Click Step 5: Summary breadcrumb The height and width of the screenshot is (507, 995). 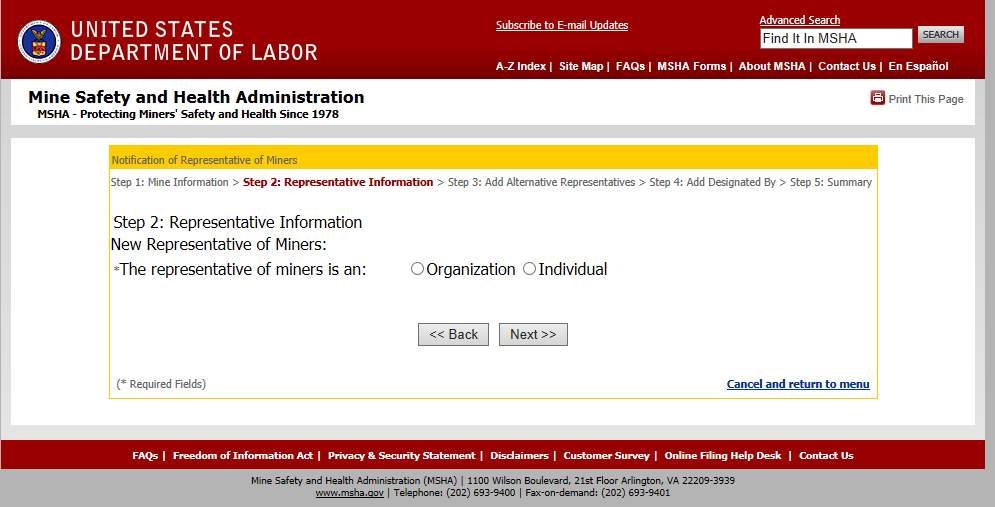[831, 182]
